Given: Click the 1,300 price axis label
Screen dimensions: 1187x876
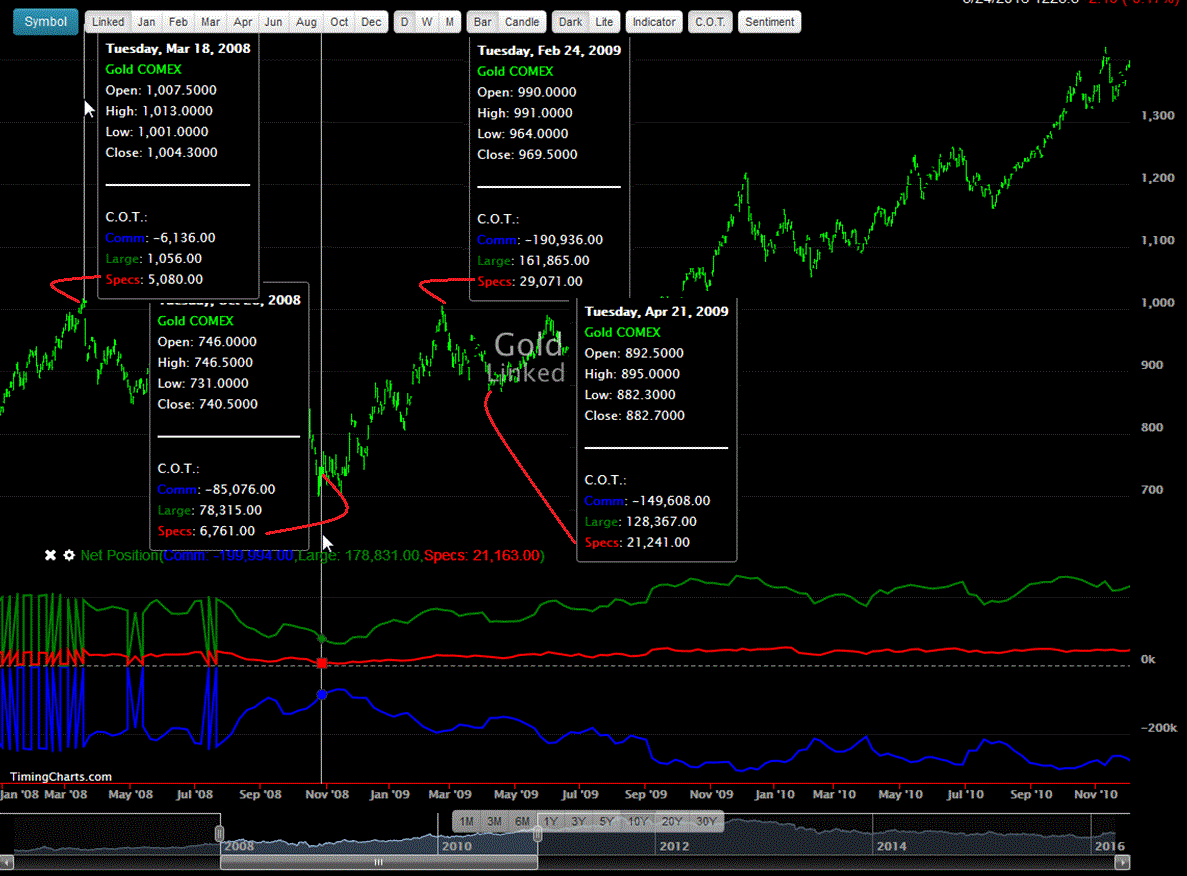Looking at the screenshot, I should [x=1157, y=116].
